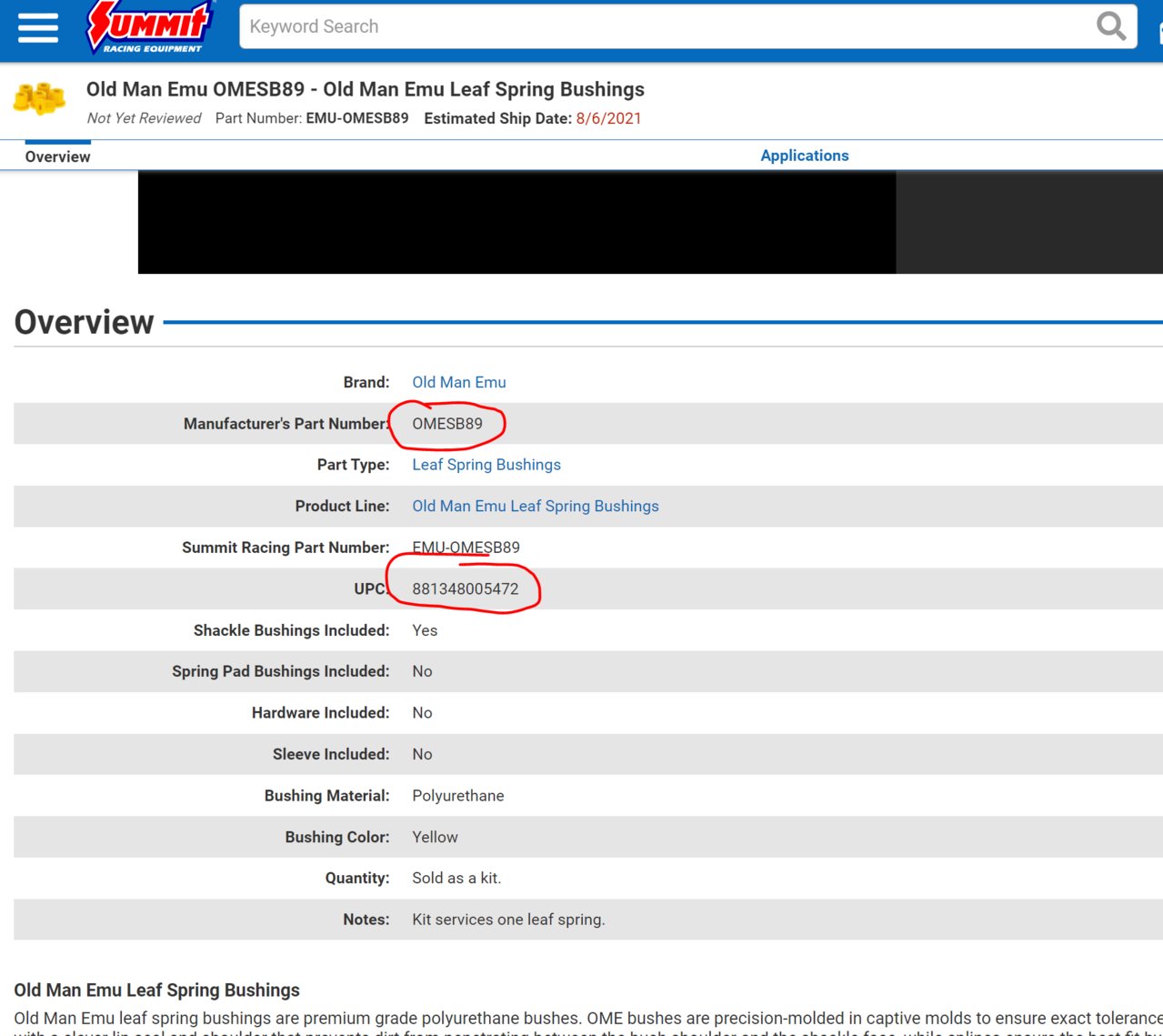
Task: Click the 'No' value for Hardware Included
Action: pyautogui.click(x=422, y=713)
